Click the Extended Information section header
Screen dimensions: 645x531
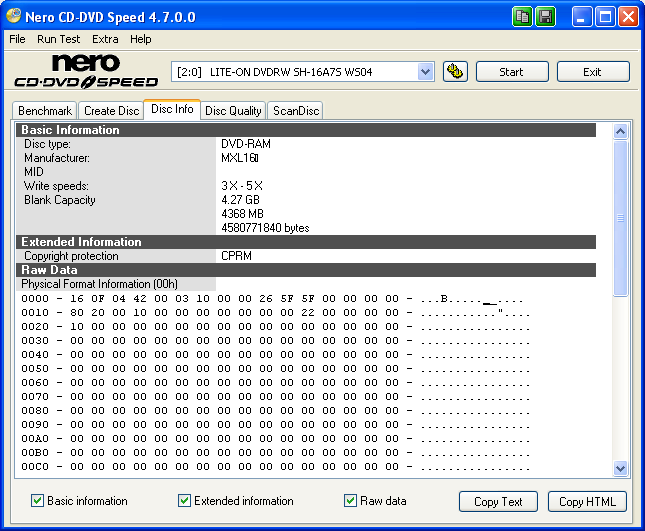[x=306, y=242]
